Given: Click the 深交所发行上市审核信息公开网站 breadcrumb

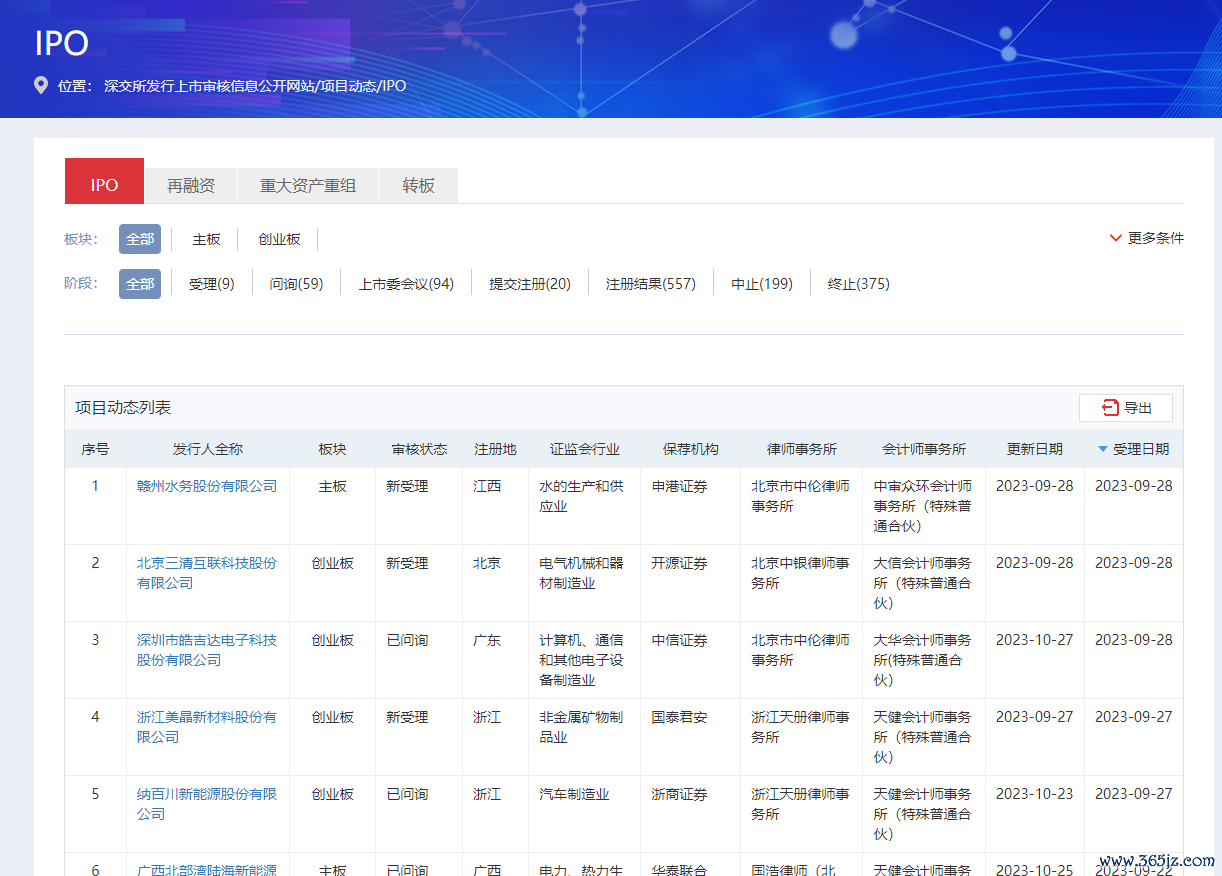Looking at the screenshot, I should point(209,86).
